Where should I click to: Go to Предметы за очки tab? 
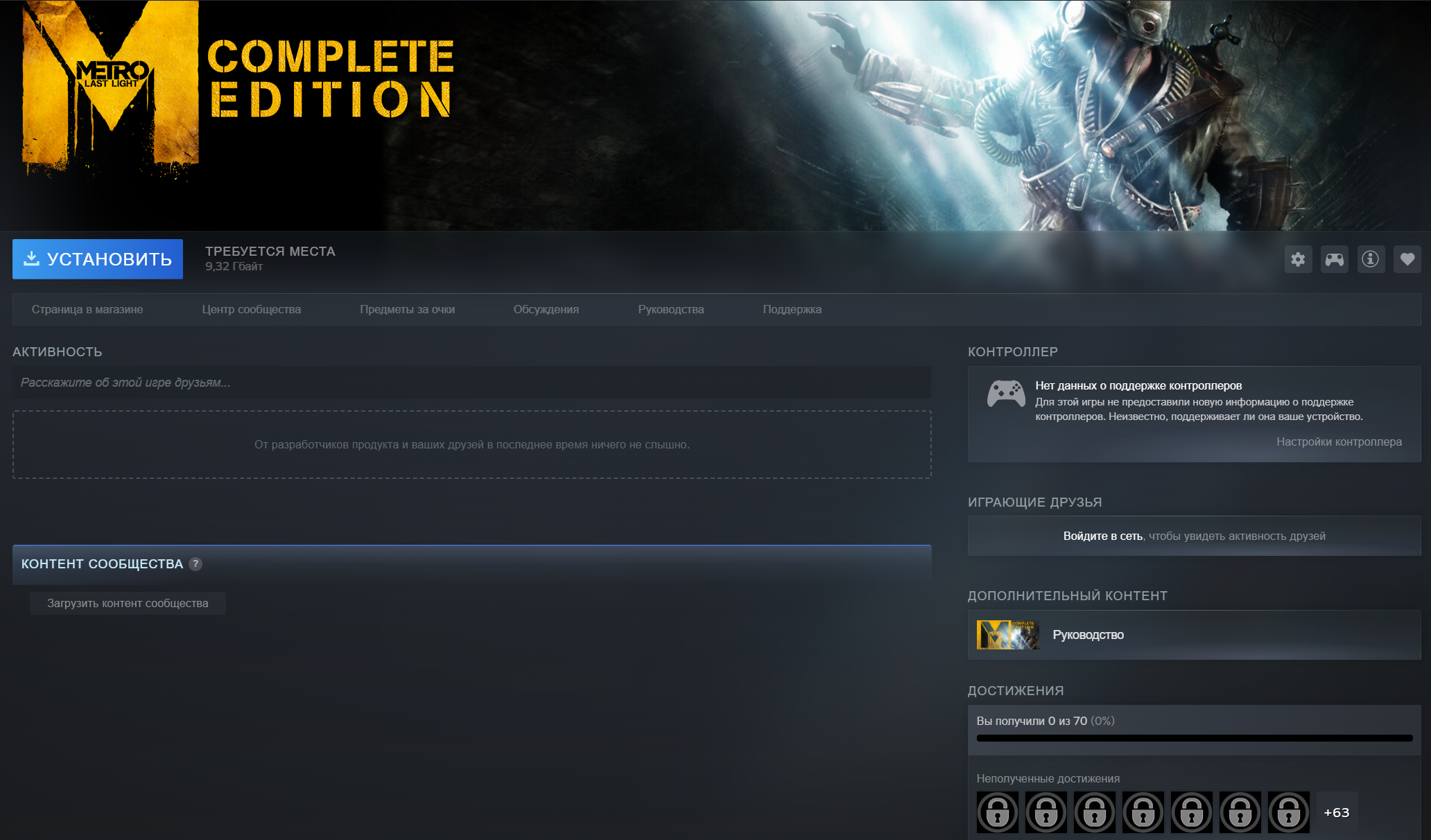[407, 309]
